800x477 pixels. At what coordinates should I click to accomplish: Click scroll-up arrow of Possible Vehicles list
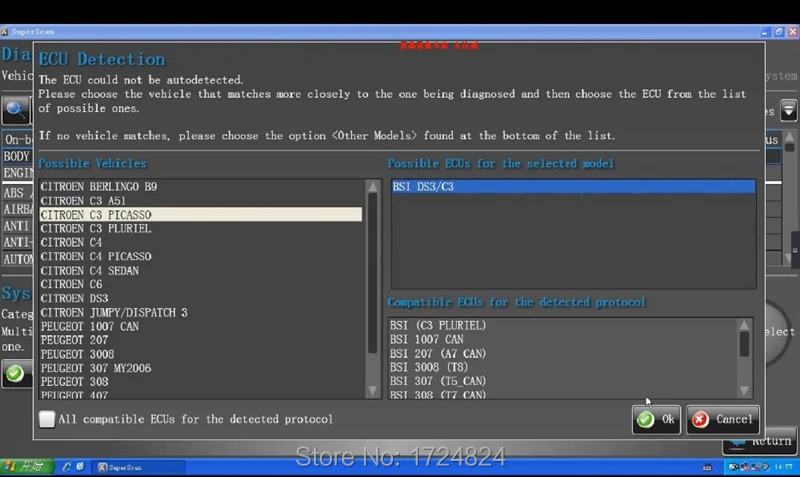373,187
